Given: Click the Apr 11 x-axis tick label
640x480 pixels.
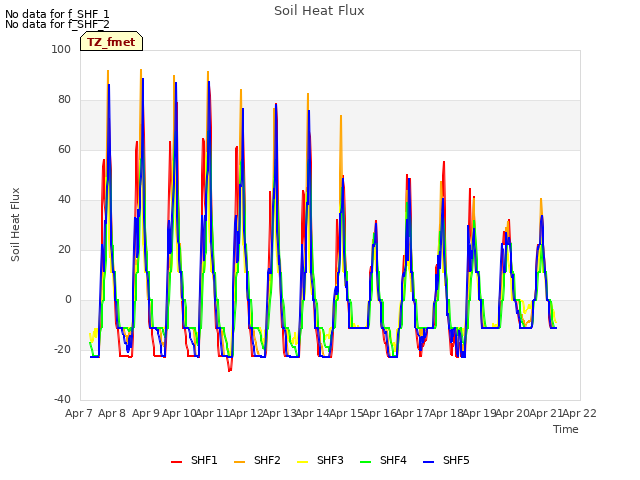Looking at the screenshot, I should 212,413.
